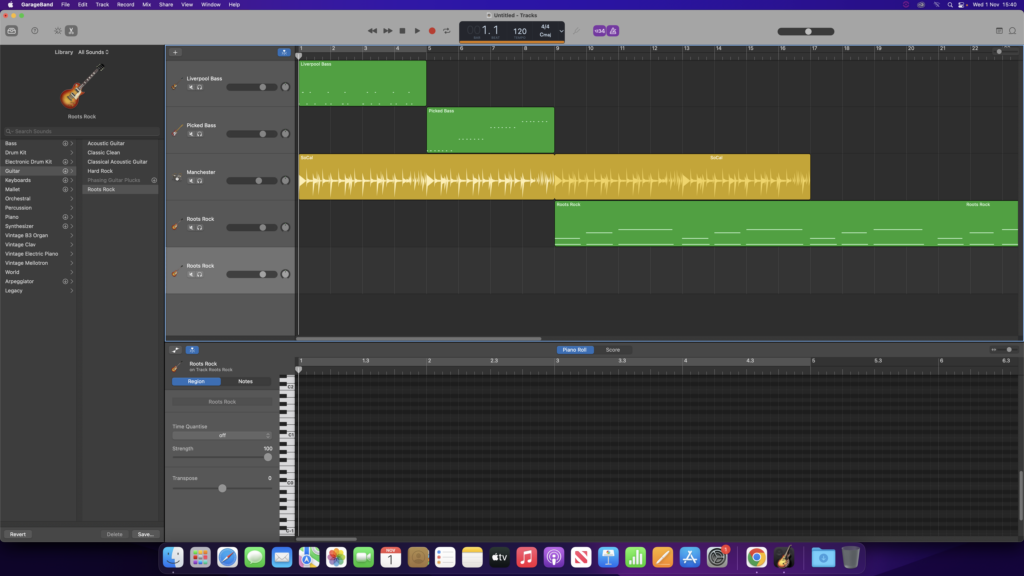Screen dimensions: 1024x576
Task: Mute the Picked Bass track
Action: point(191,134)
